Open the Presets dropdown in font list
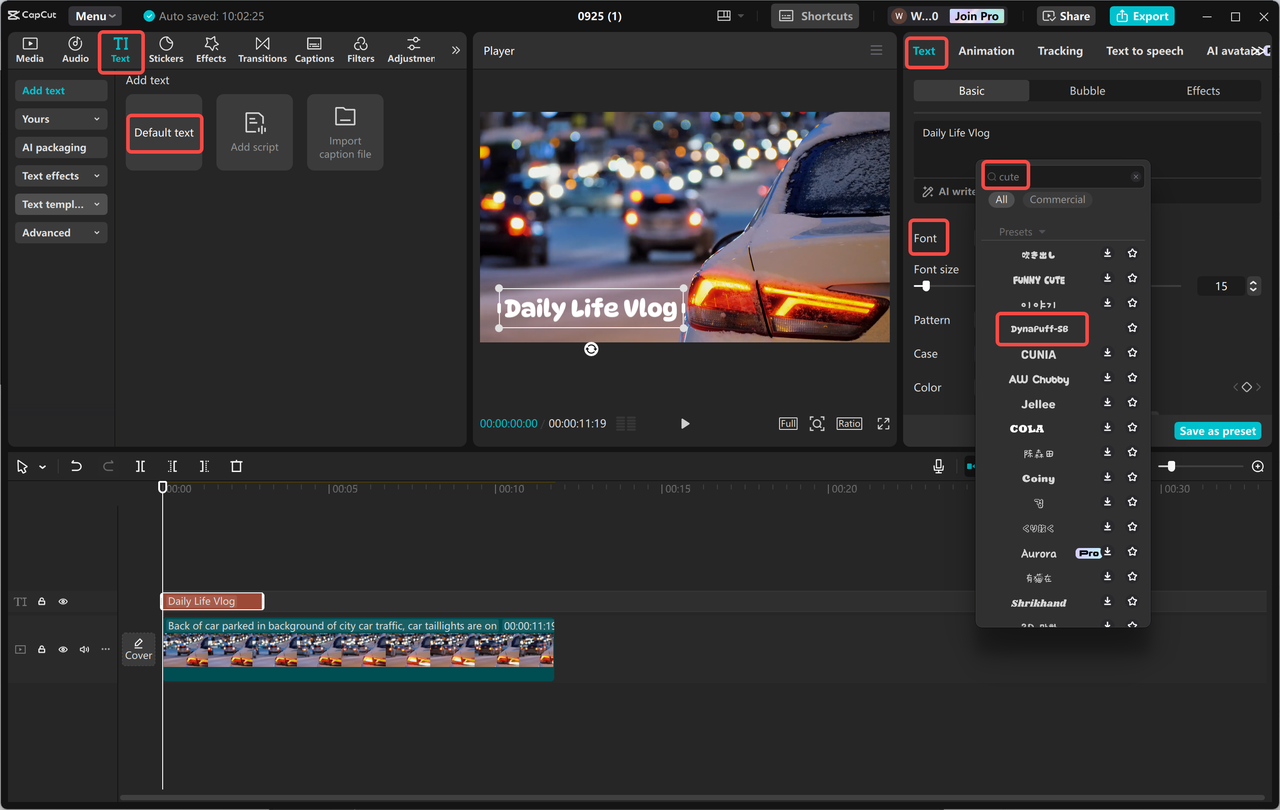The width and height of the screenshot is (1280, 810). pos(1020,231)
